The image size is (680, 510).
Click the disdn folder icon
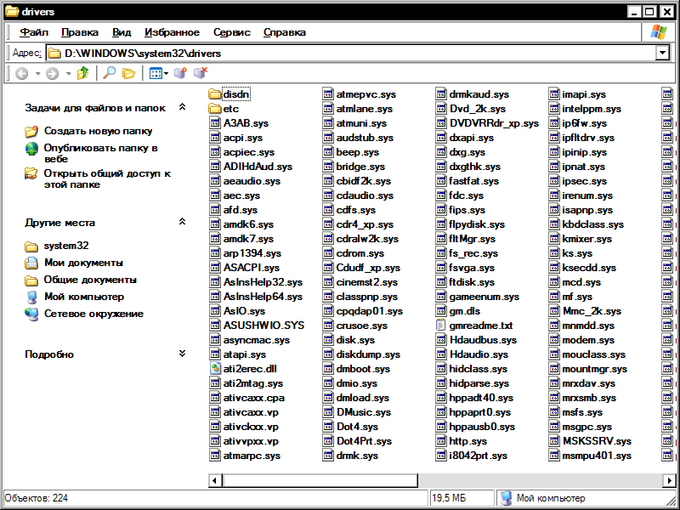click(215, 94)
